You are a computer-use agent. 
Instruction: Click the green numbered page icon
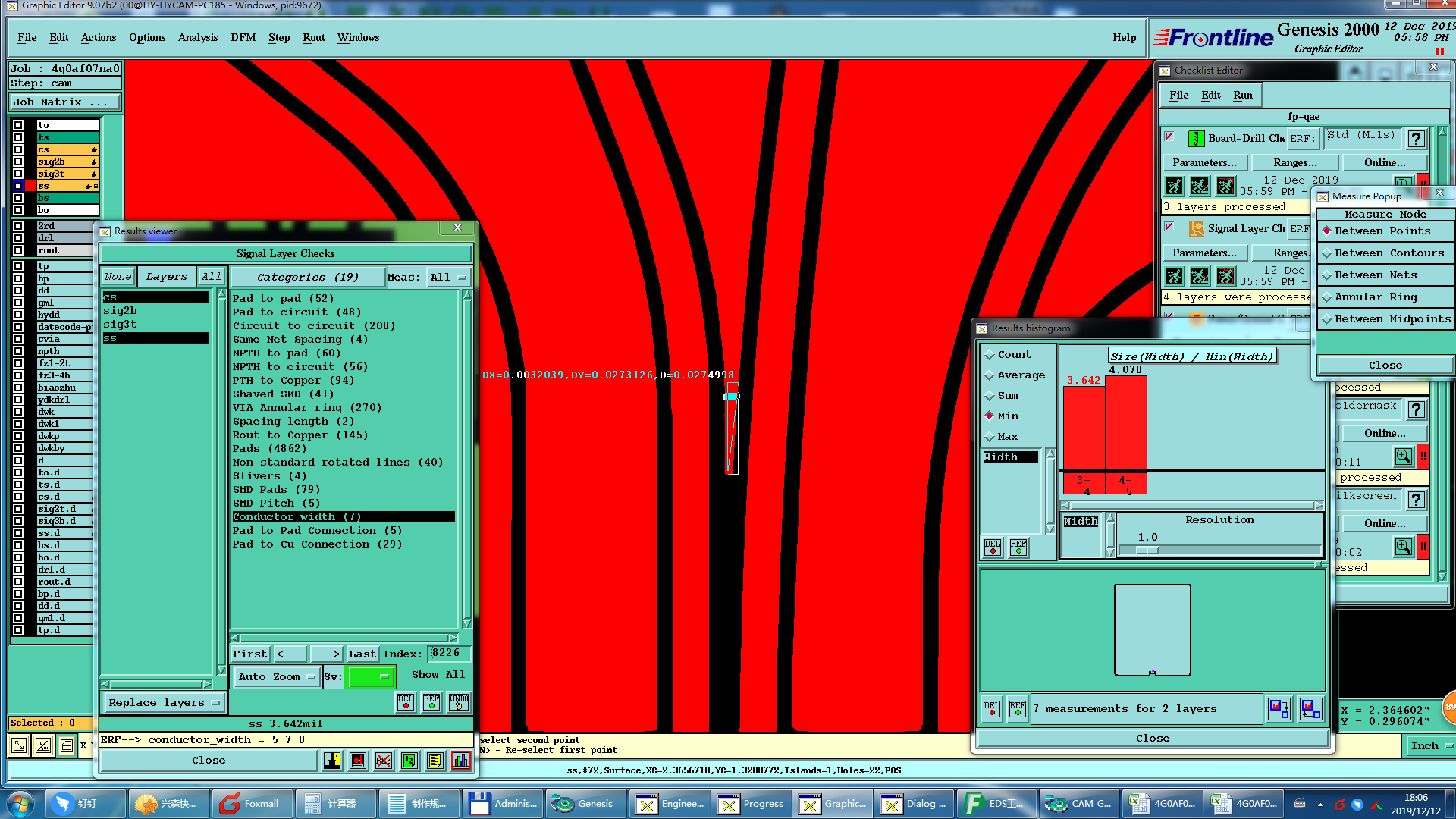(x=409, y=761)
